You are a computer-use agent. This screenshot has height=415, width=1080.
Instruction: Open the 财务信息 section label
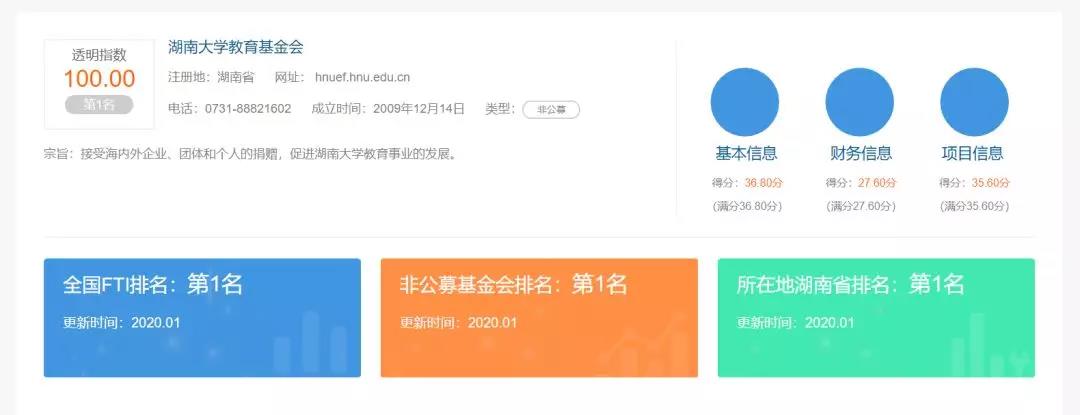pyautogui.click(x=861, y=153)
